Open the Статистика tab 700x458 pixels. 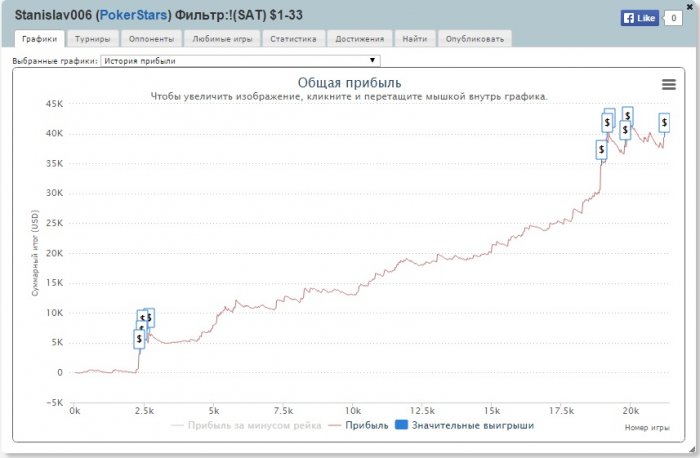(293, 39)
